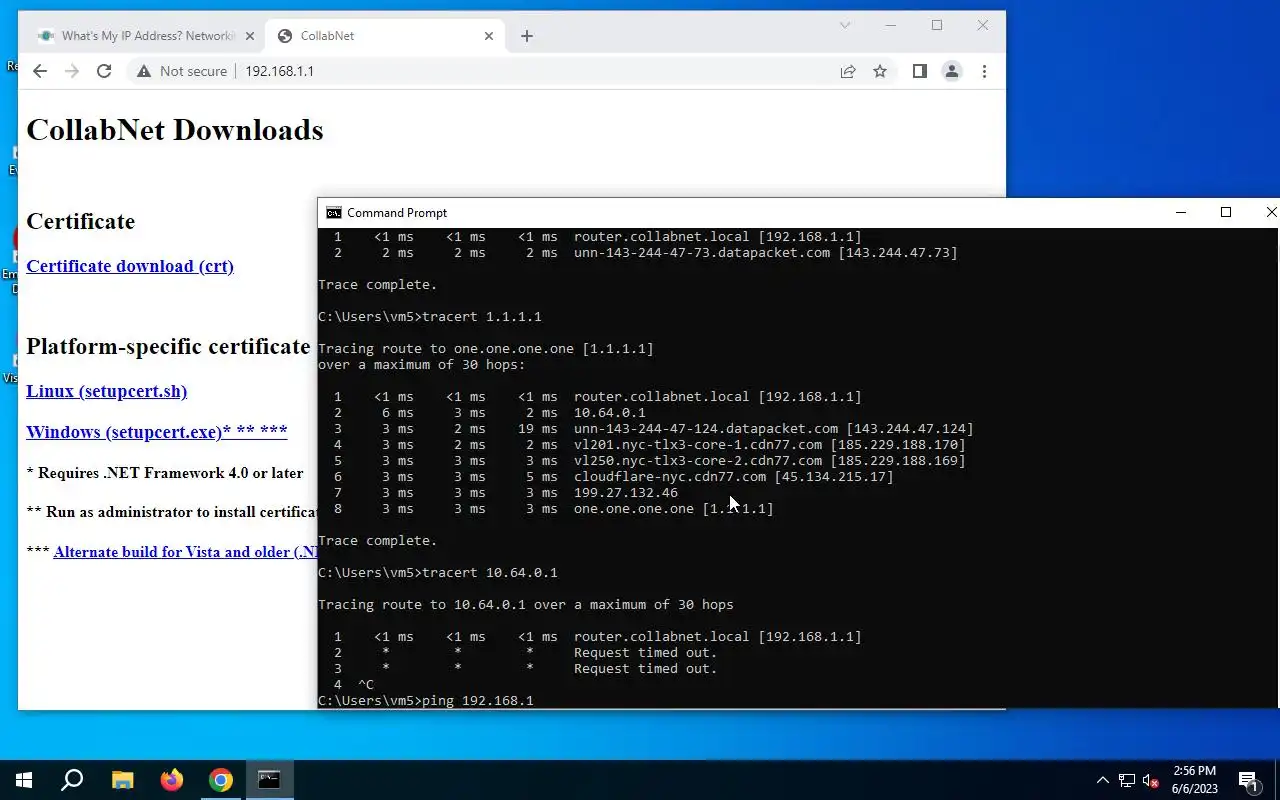Open Chrome tab search chevron
The height and width of the screenshot is (800, 1280).
[x=845, y=25]
